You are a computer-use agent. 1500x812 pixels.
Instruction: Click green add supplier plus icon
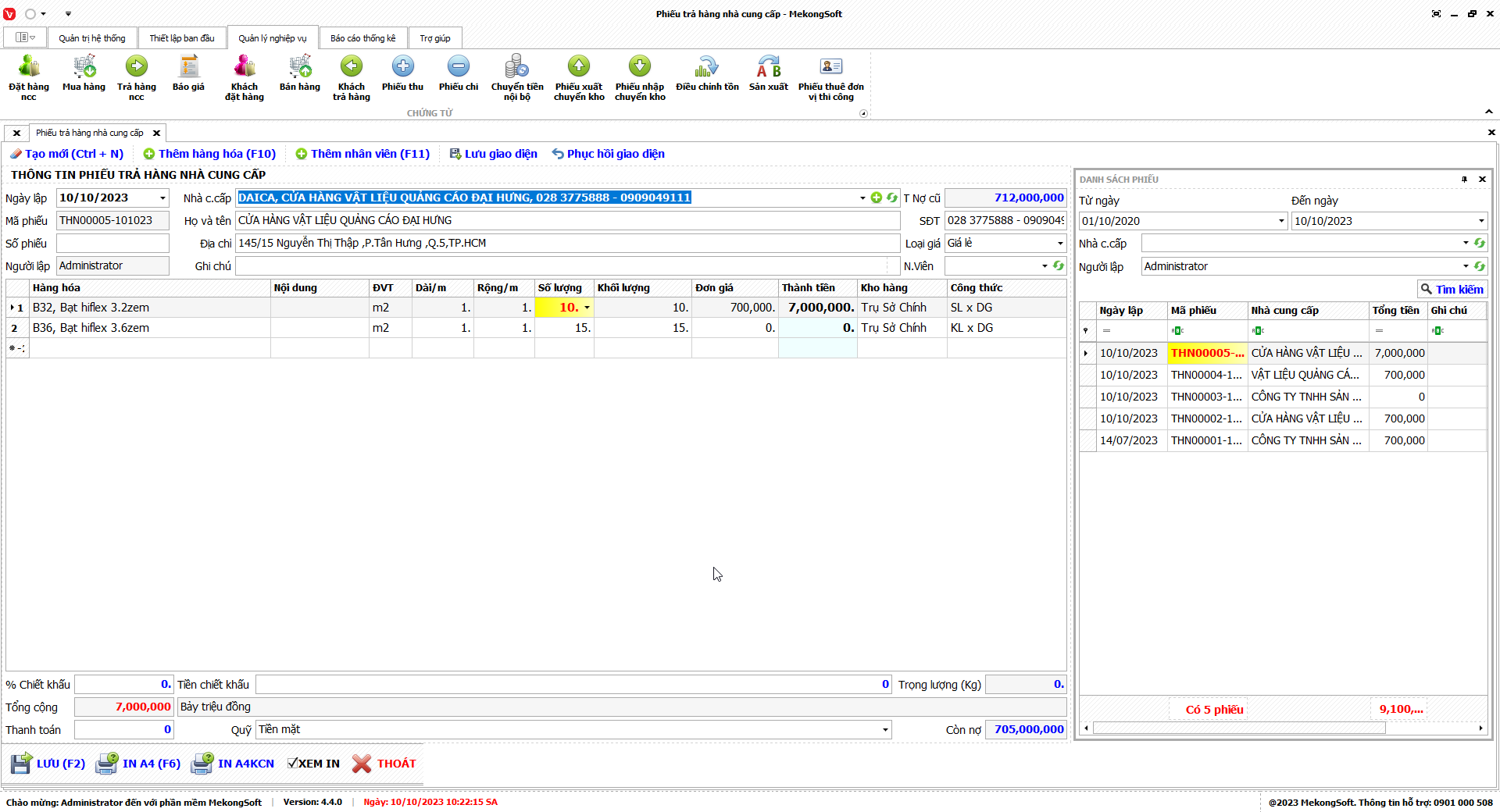(877, 198)
